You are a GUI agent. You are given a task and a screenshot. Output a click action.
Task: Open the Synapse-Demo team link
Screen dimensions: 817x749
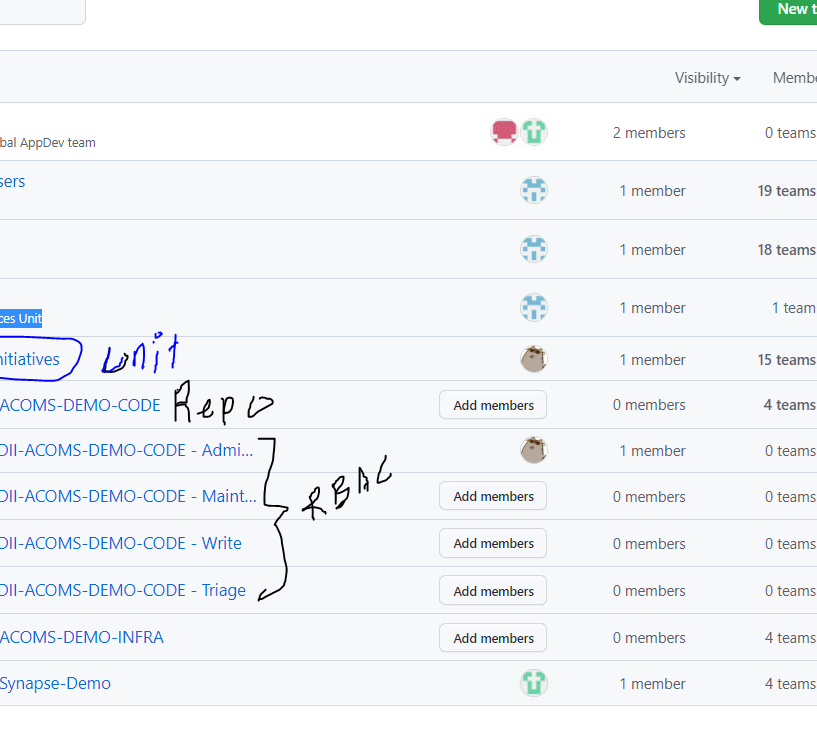[x=55, y=683]
